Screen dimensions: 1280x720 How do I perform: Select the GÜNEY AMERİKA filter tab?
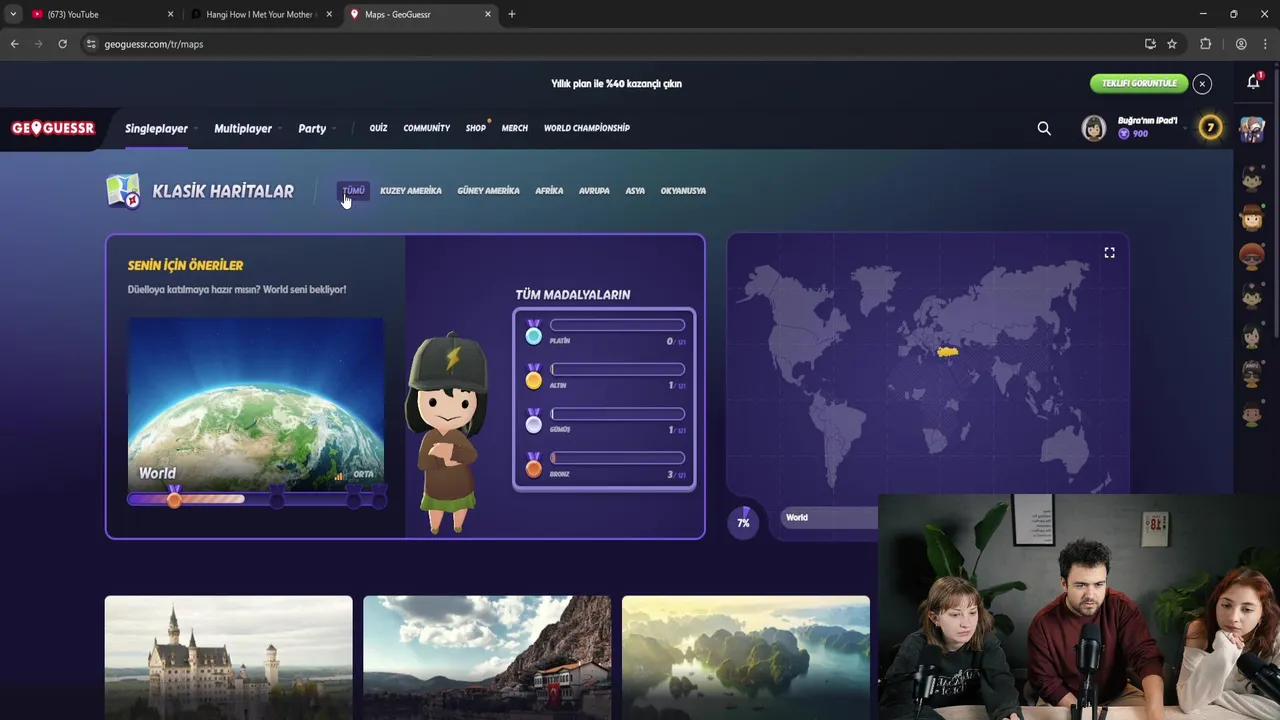tap(488, 191)
